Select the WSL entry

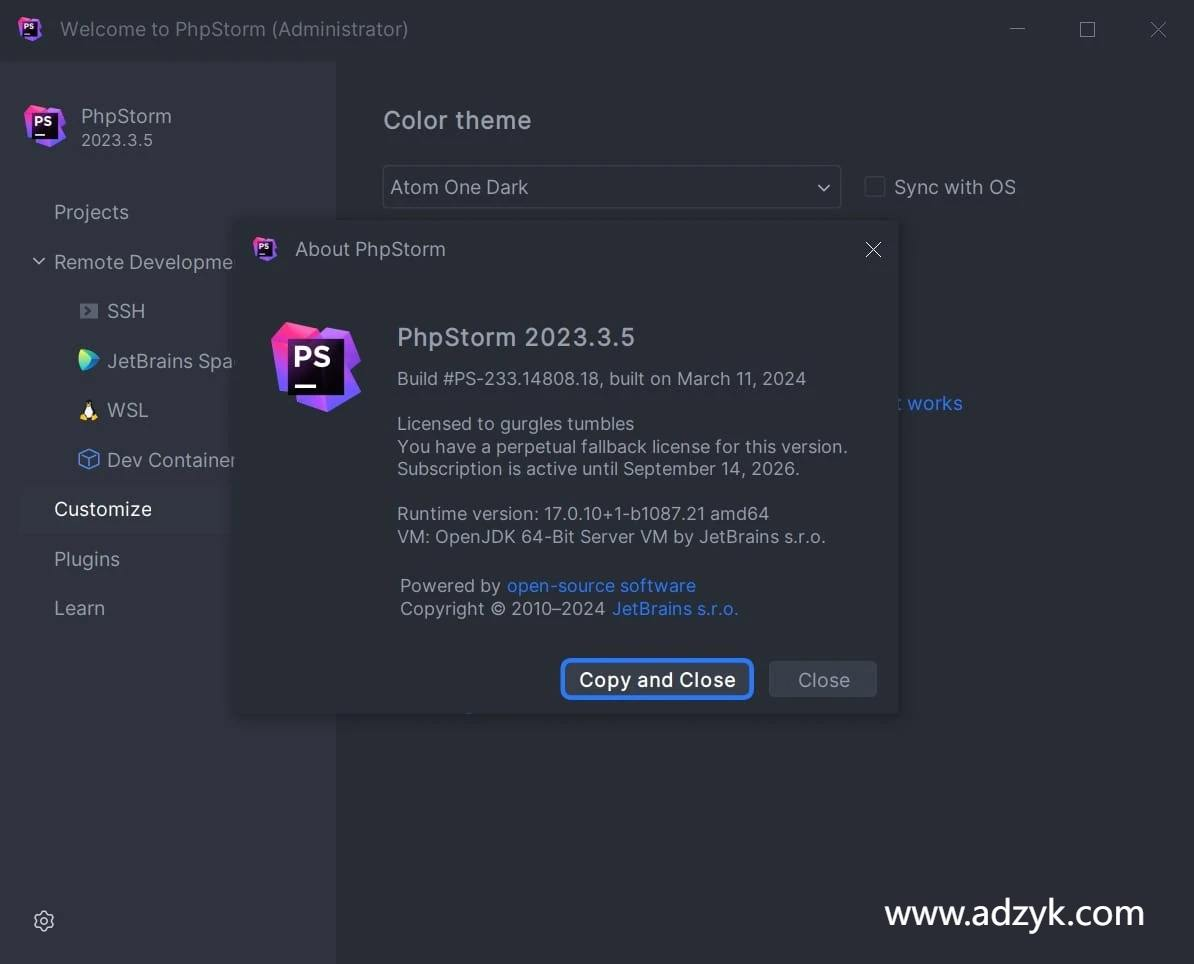tap(127, 410)
